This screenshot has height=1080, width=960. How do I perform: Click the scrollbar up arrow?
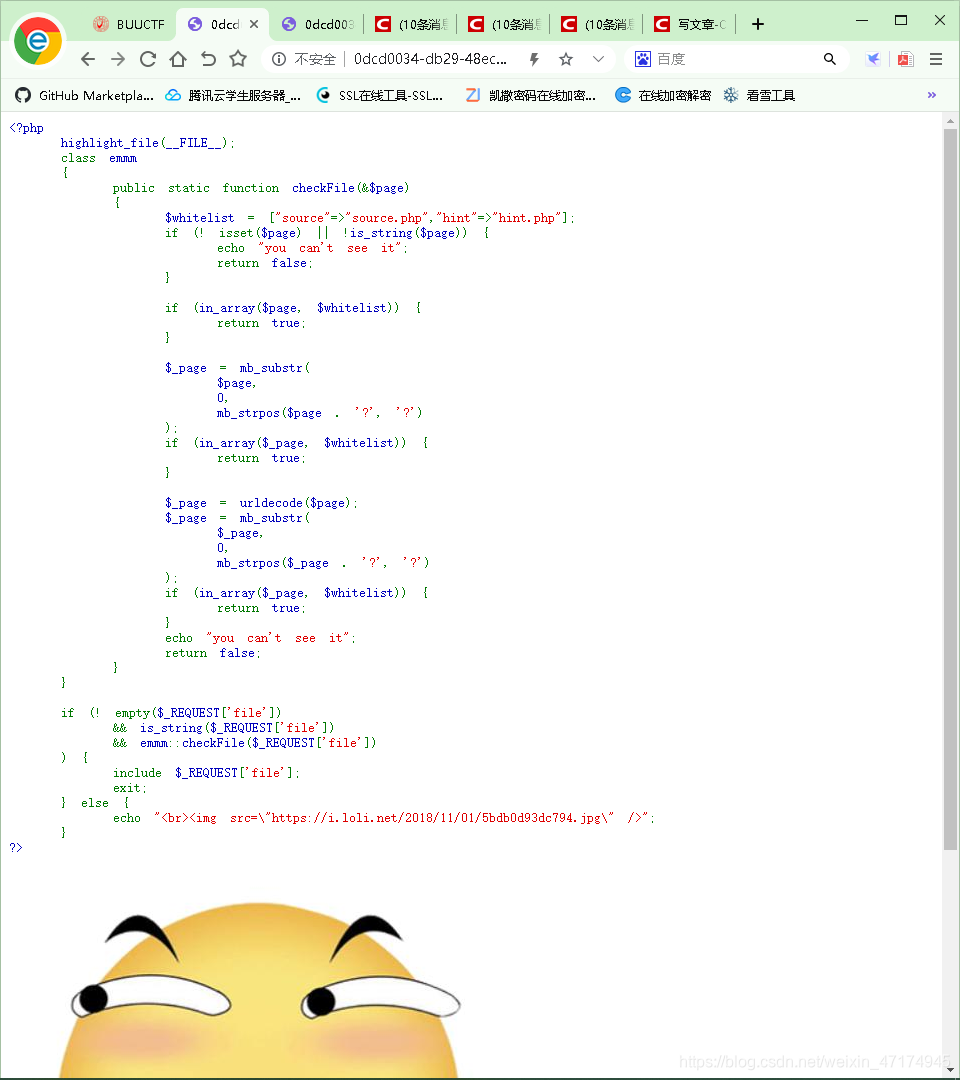[950, 121]
